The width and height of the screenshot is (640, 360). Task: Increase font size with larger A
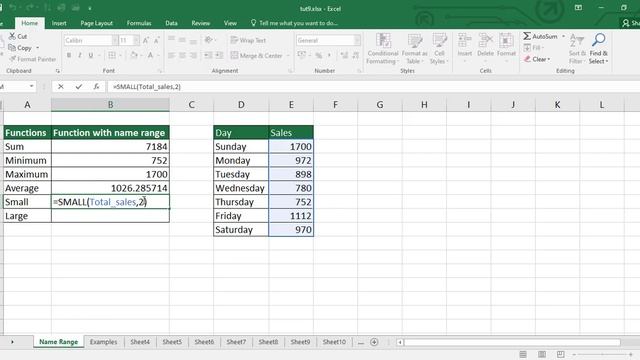click(146, 40)
